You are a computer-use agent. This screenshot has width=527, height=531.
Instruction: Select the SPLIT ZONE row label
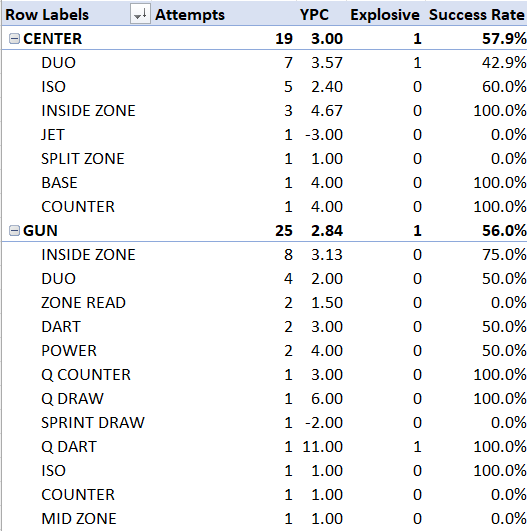pyautogui.click(x=83, y=159)
